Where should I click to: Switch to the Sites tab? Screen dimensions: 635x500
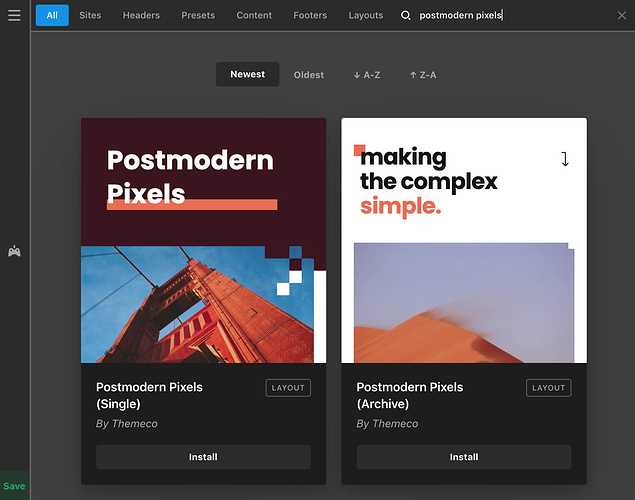(90, 15)
